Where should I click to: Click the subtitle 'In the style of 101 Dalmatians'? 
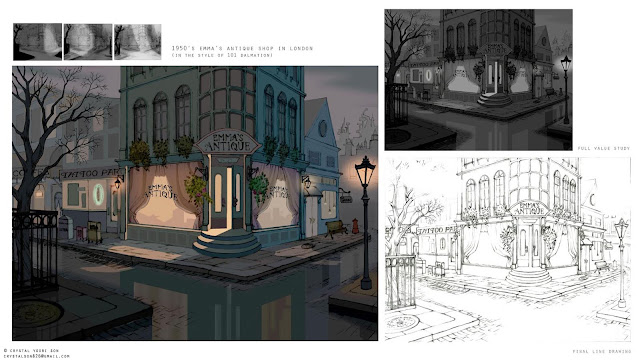pyautogui.click(x=222, y=55)
